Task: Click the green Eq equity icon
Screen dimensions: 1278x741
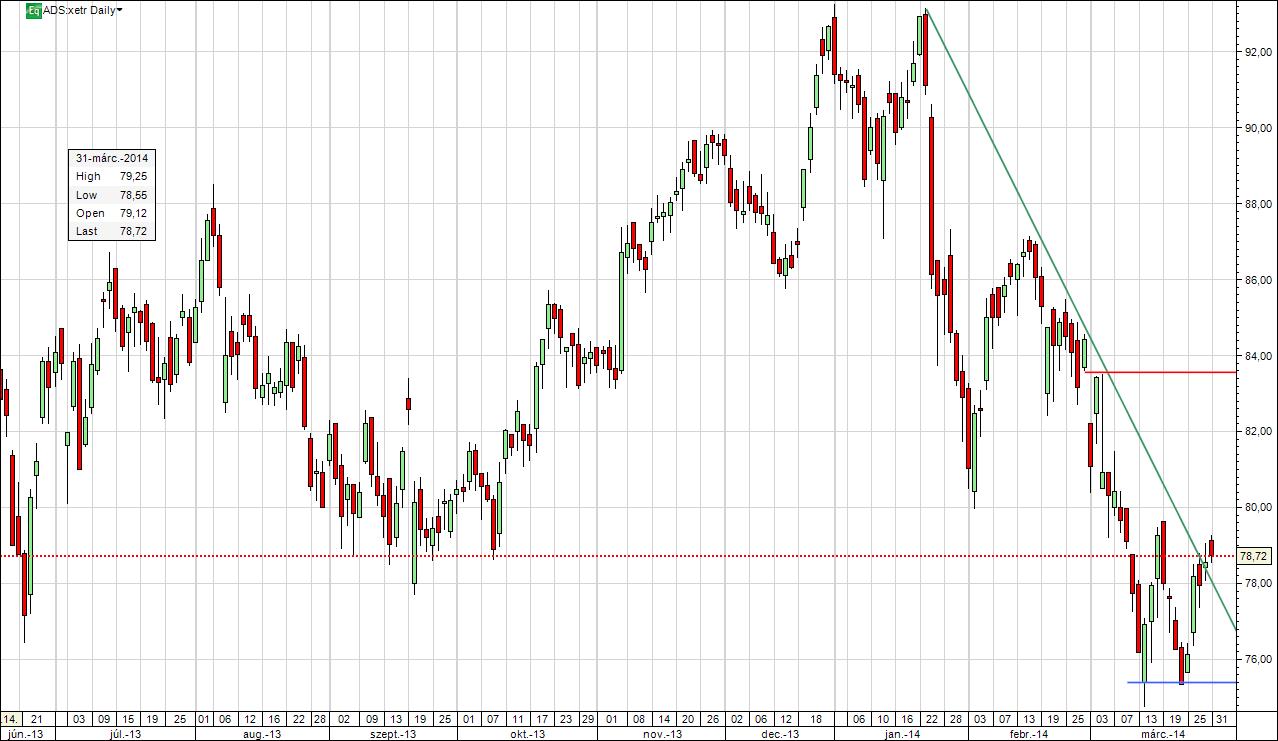Action: coord(34,10)
